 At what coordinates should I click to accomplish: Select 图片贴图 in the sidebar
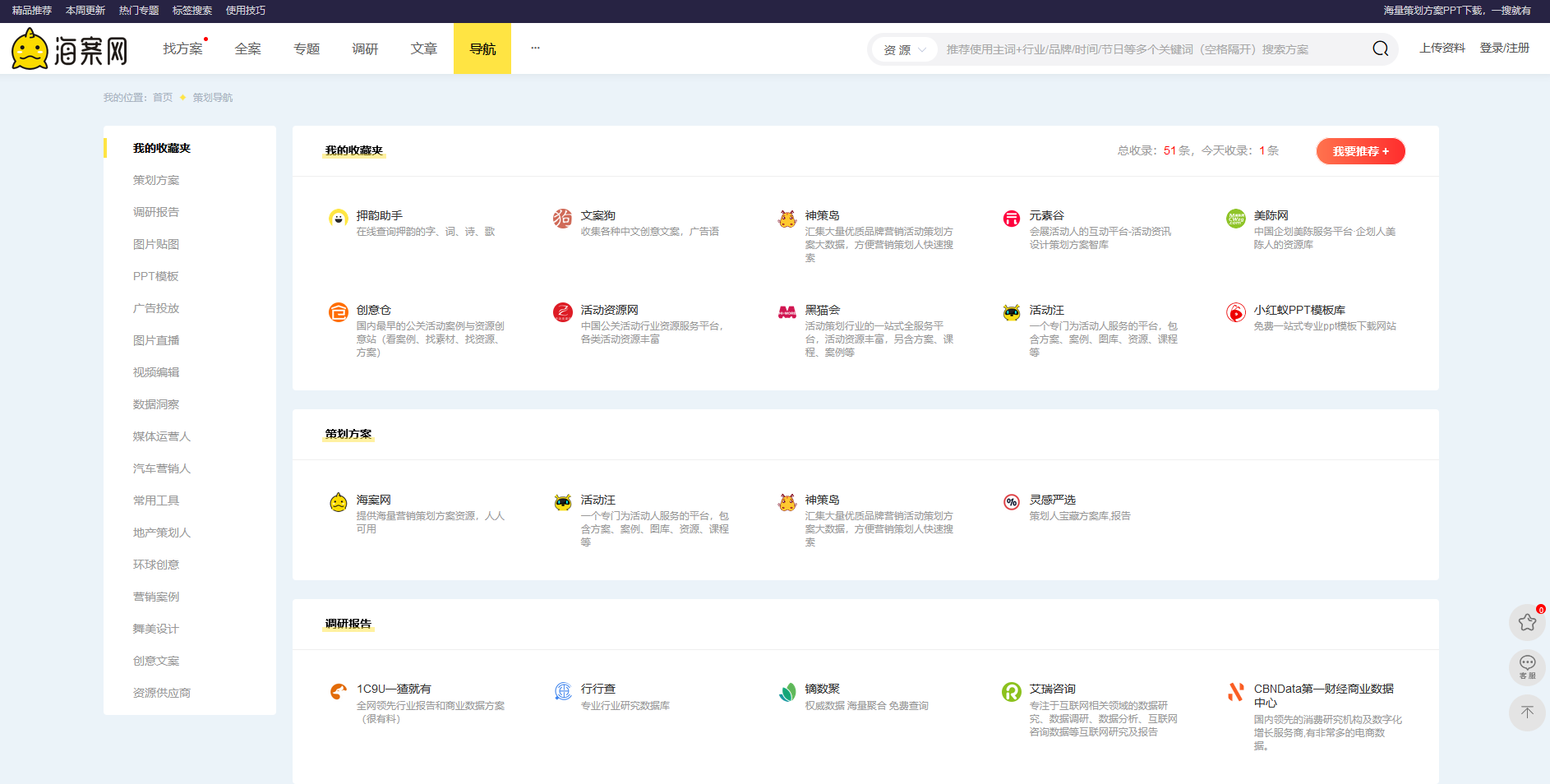pos(156,244)
